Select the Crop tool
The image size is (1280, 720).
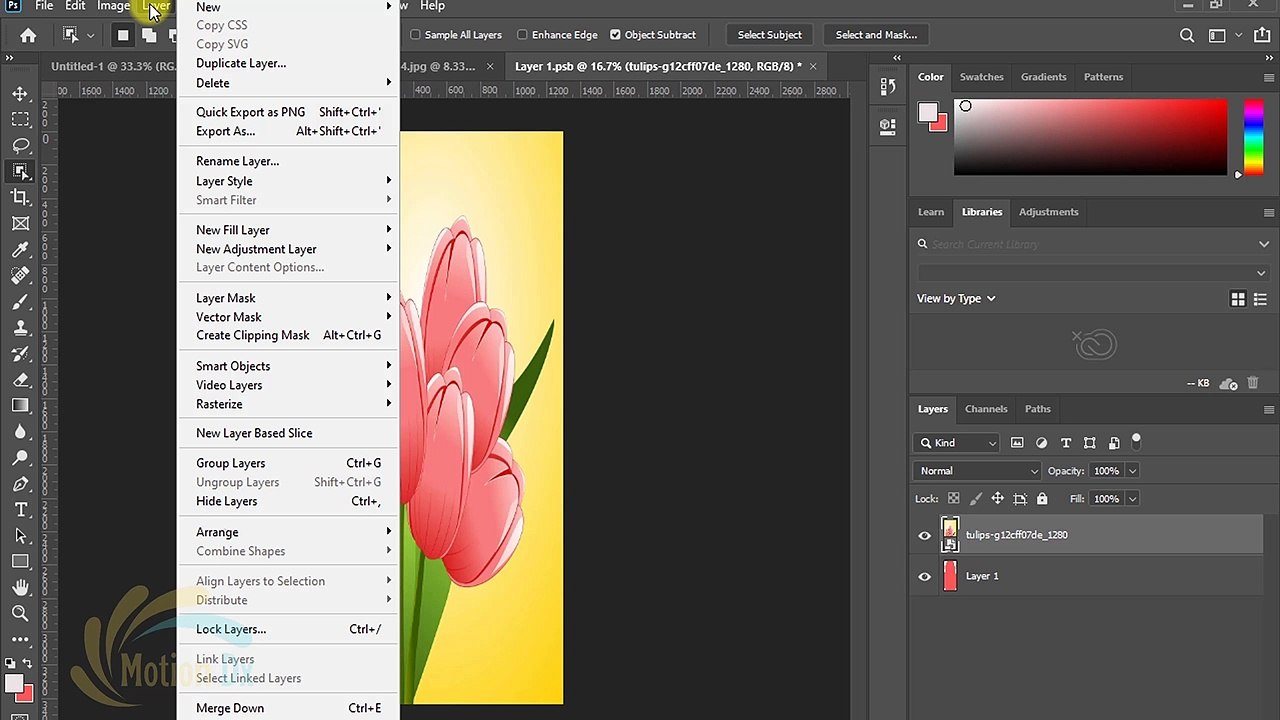click(20, 198)
